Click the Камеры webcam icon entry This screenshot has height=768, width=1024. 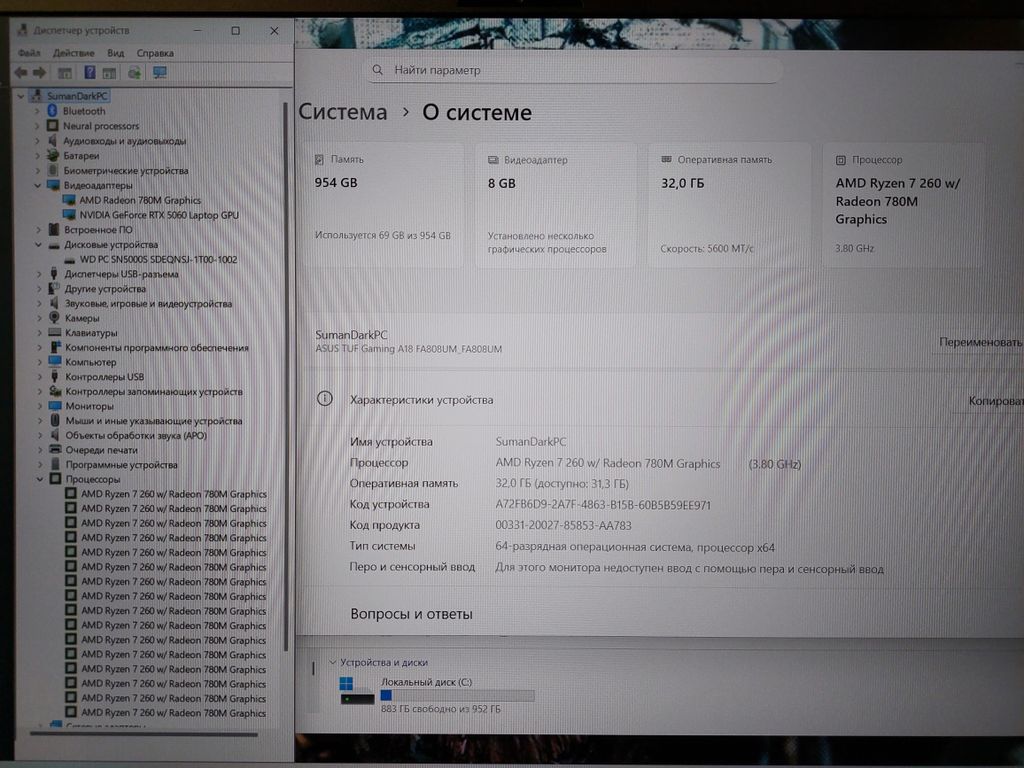pyautogui.click(x=53, y=318)
